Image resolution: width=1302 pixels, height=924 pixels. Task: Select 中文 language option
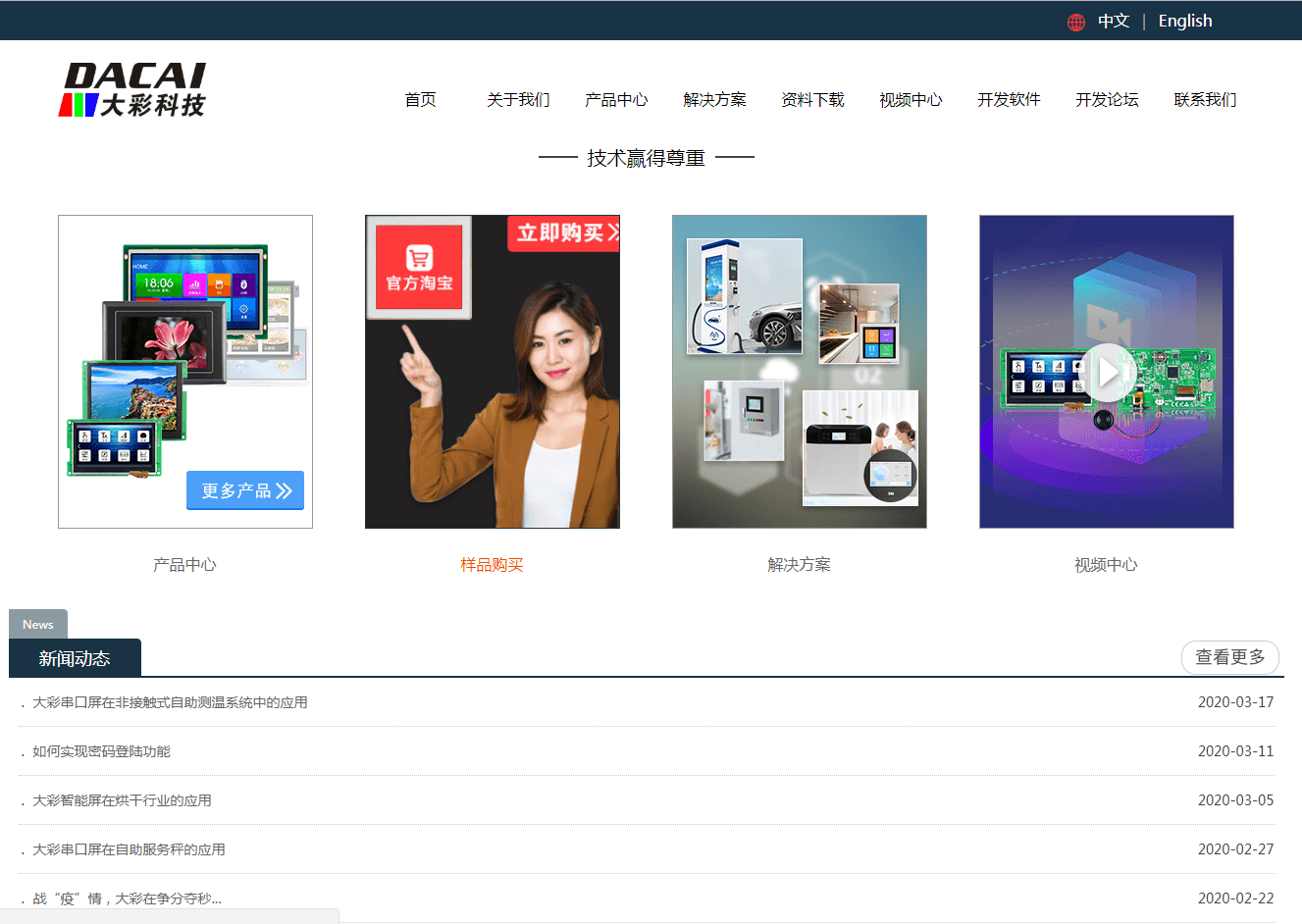tap(1114, 22)
